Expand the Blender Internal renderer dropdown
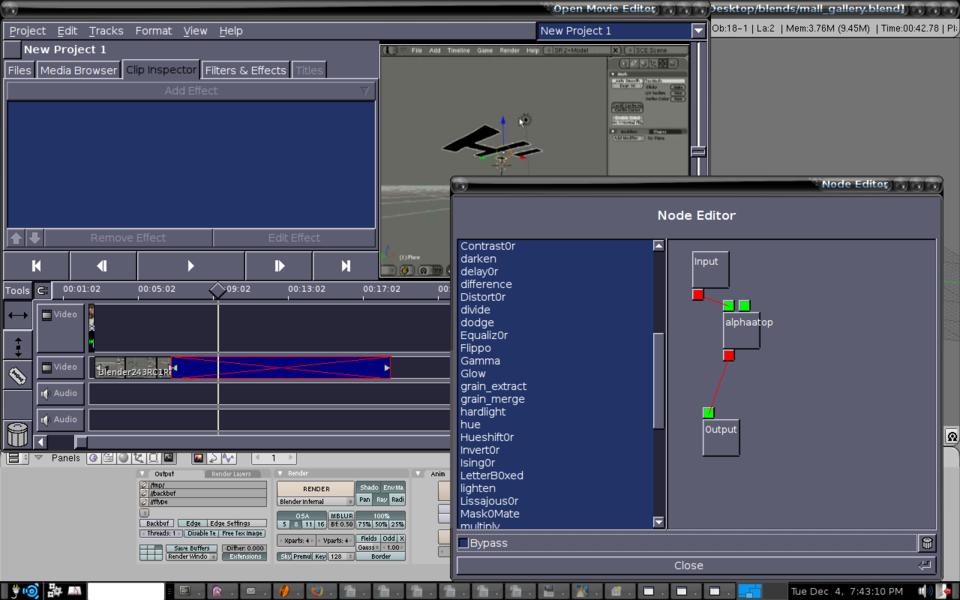960x600 pixels. tap(316, 501)
